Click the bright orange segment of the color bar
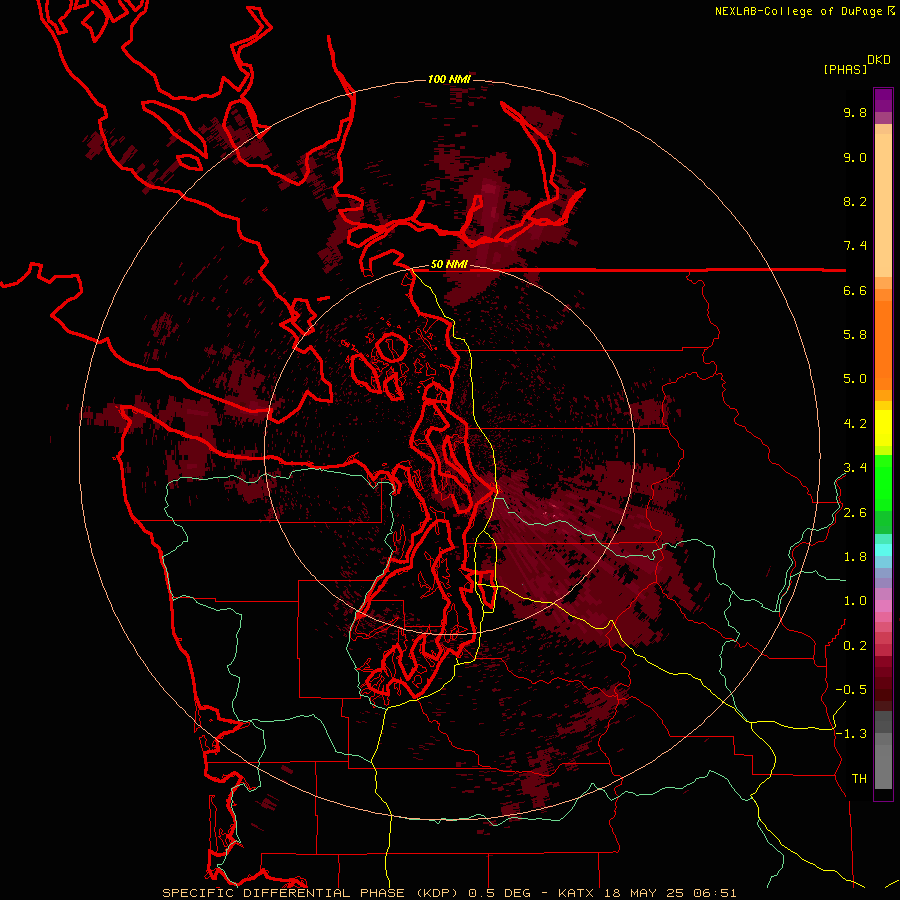 pyautogui.click(x=883, y=346)
